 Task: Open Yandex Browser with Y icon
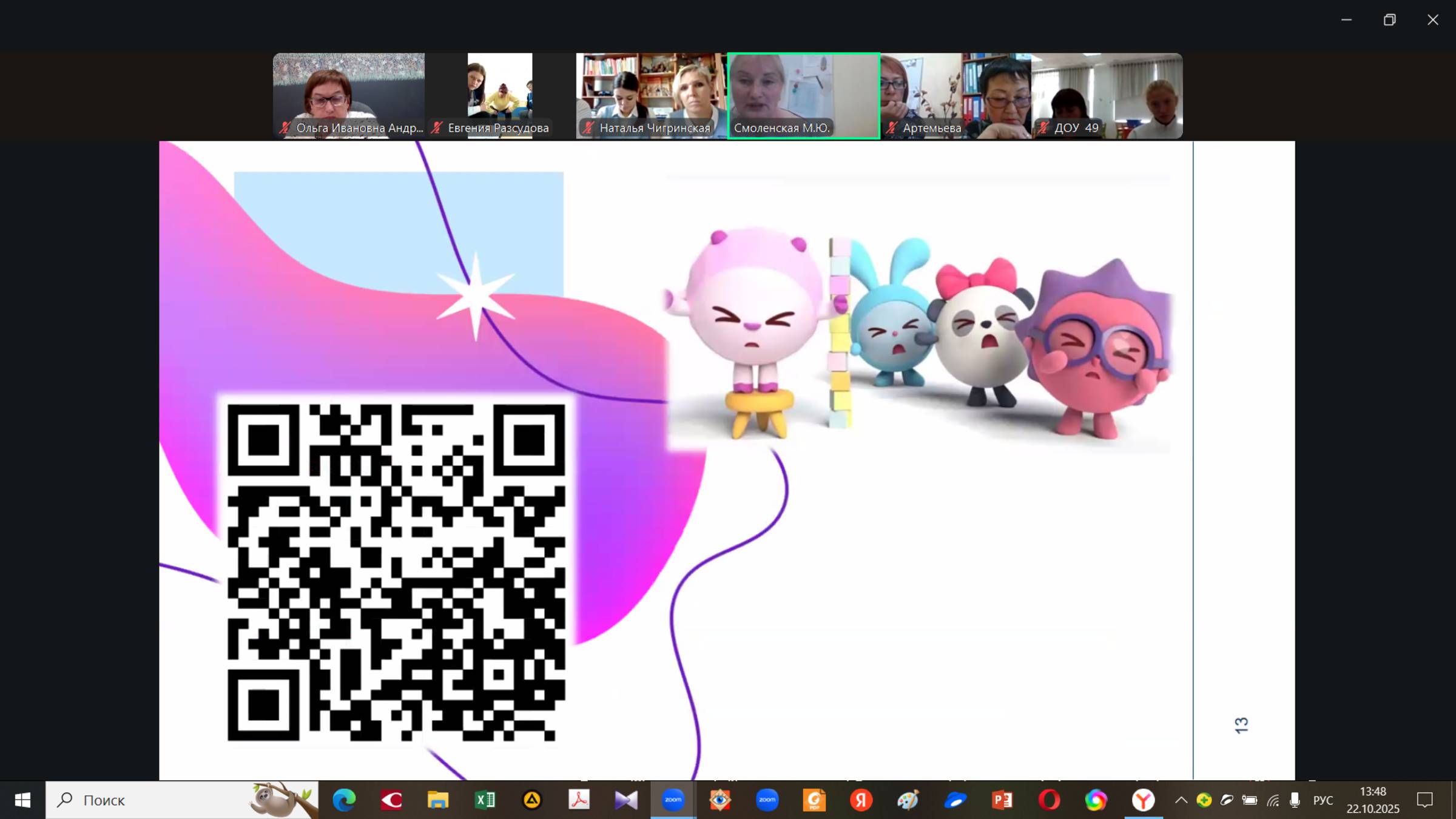(x=1143, y=800)
